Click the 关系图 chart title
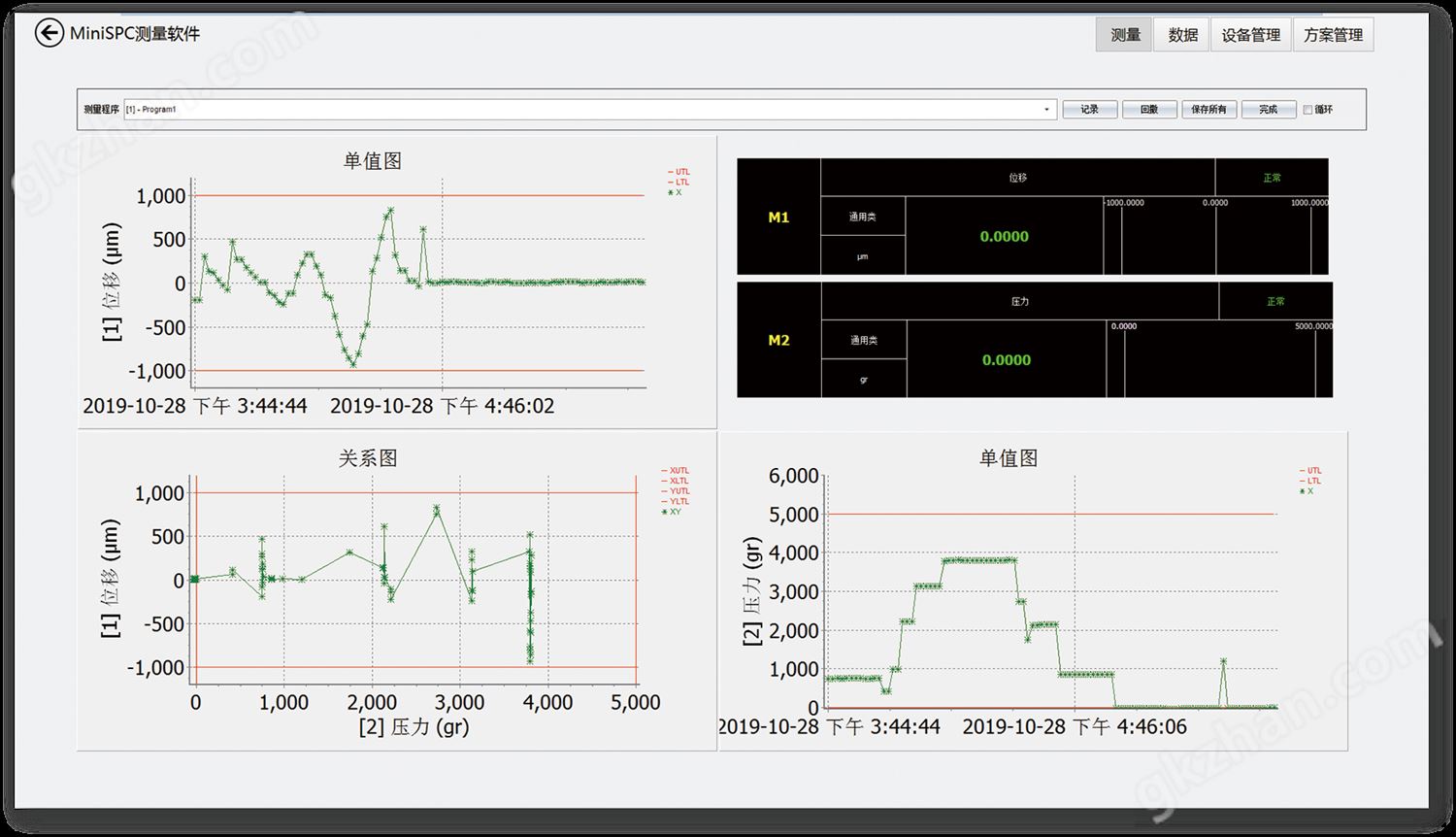The height and width of the screenshot is (837, 1456). point(368,457)
